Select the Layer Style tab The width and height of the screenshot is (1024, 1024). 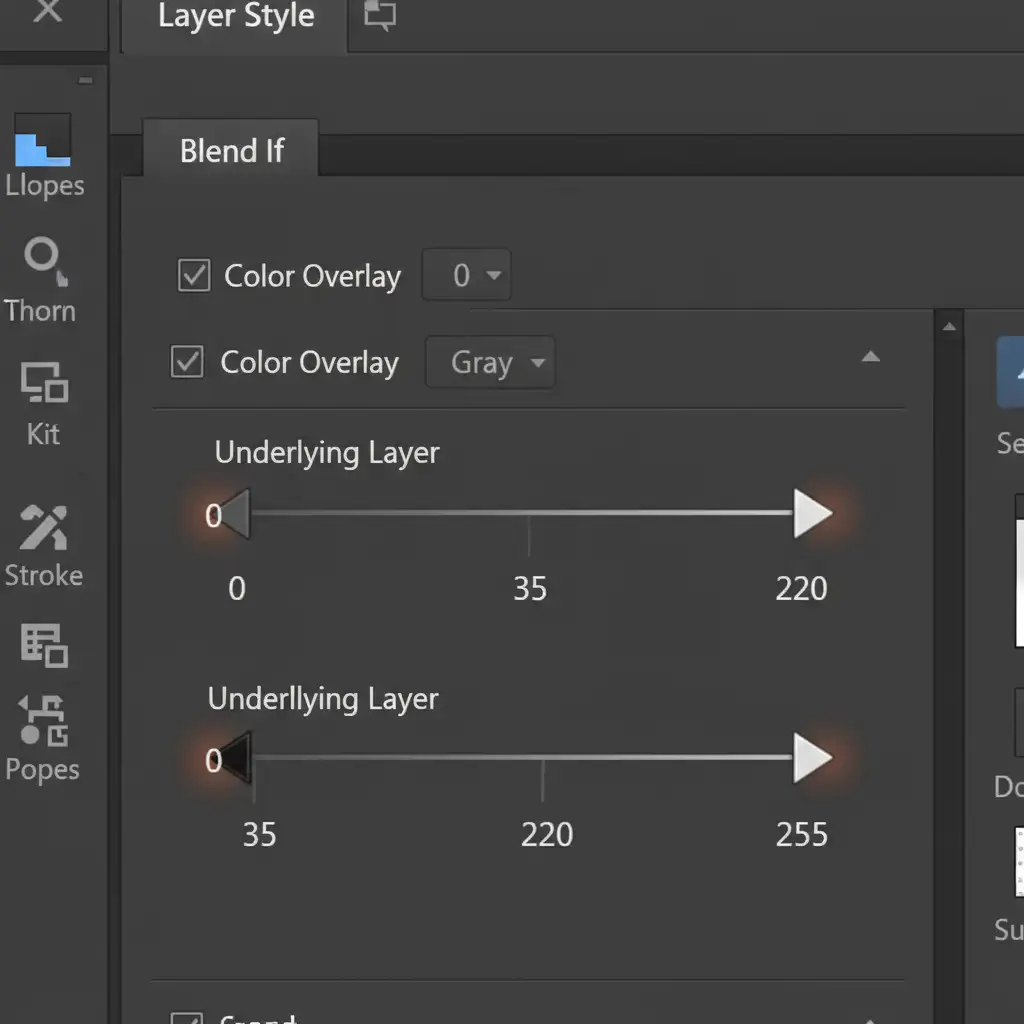point(236,17)
